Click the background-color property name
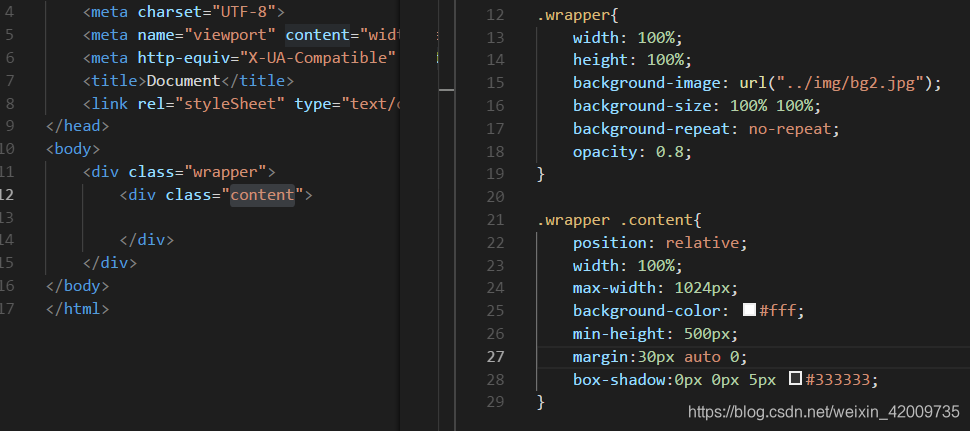Image resolution: width=970 pixels, height=431 pixels. (x=646, y=311)
